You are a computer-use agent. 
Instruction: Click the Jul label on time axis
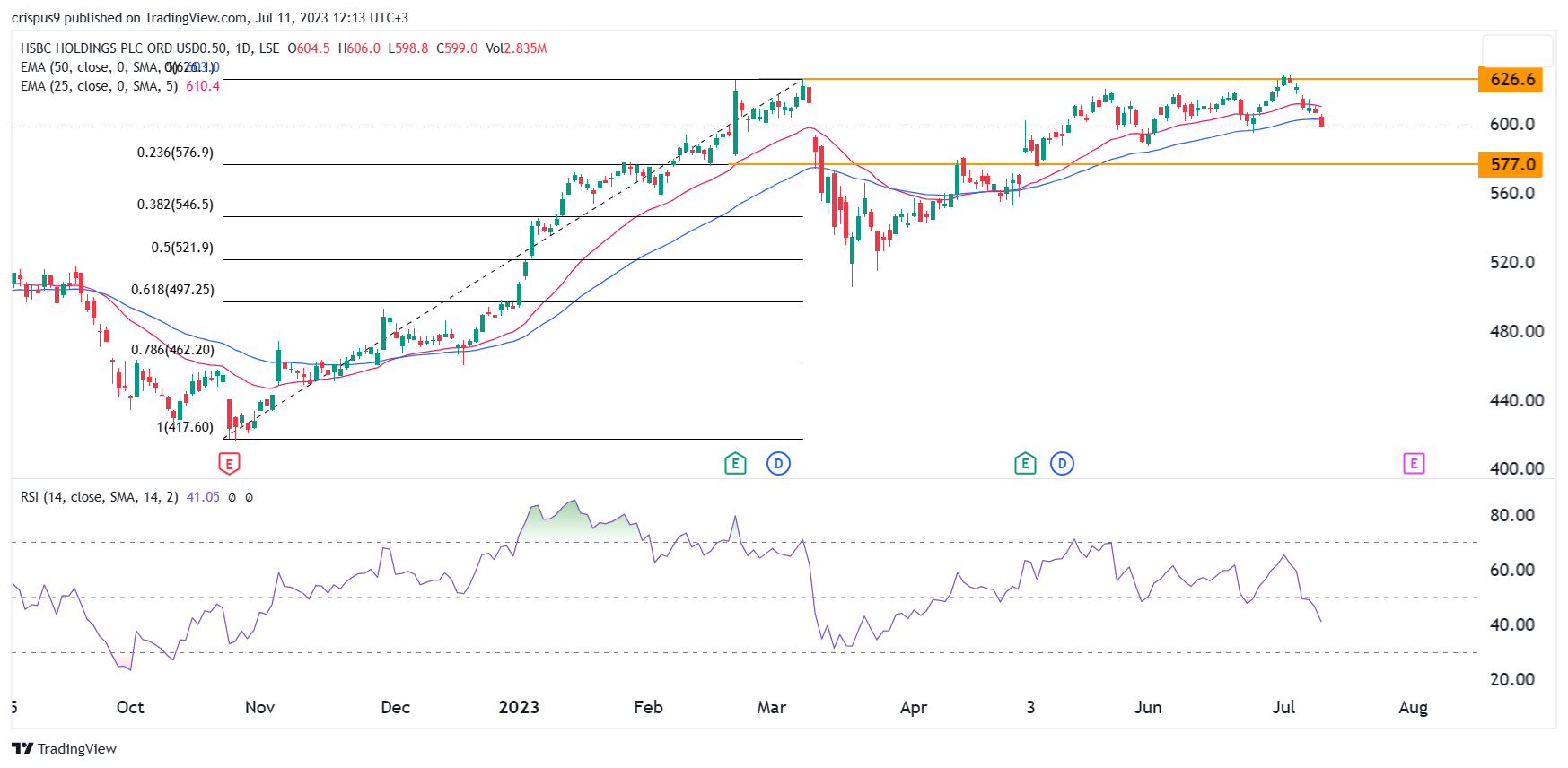point(1283,707)
